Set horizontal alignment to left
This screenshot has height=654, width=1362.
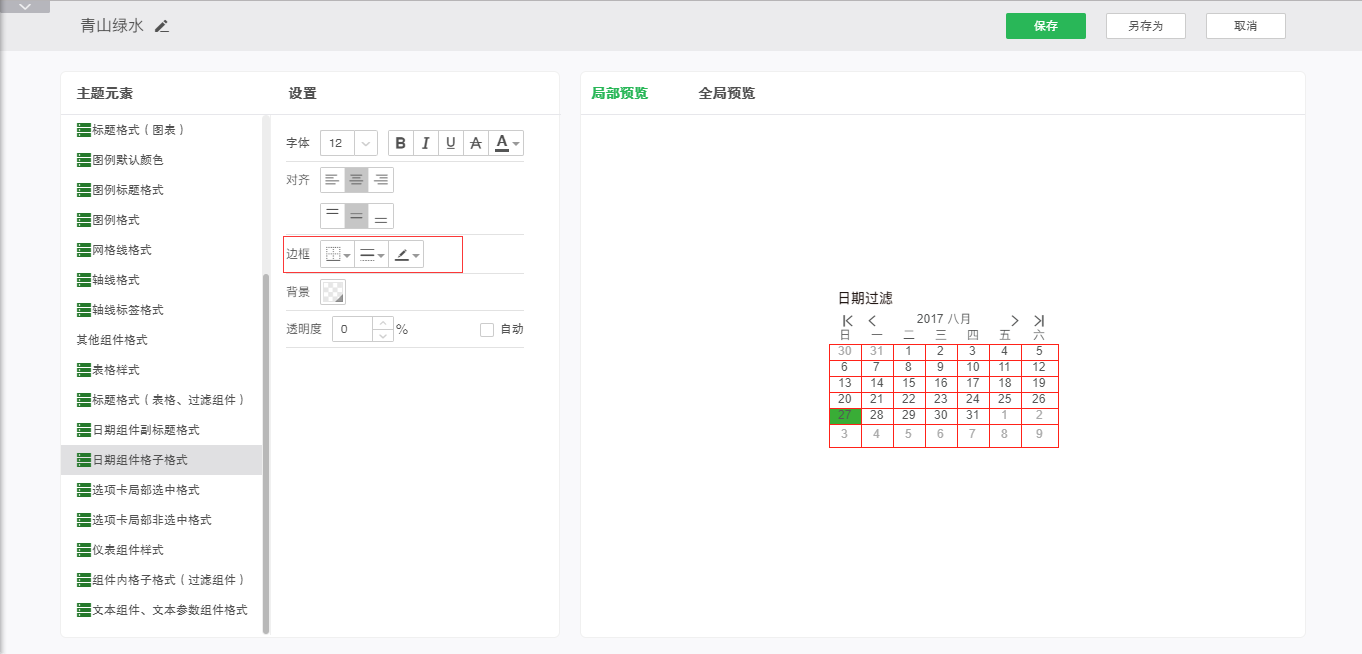(x=332, y=180)
